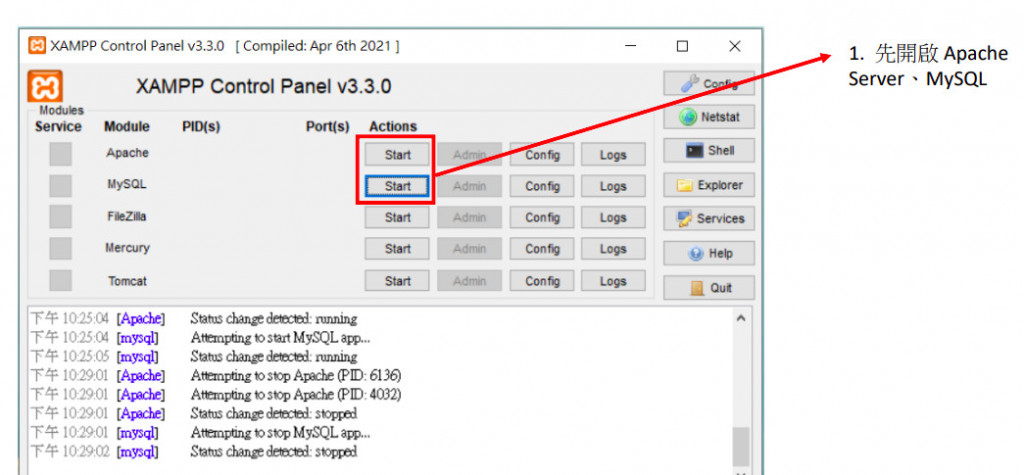Open Config for the Tomcat module
Screen dimensions: 1024x475
[x=542, y=281]
